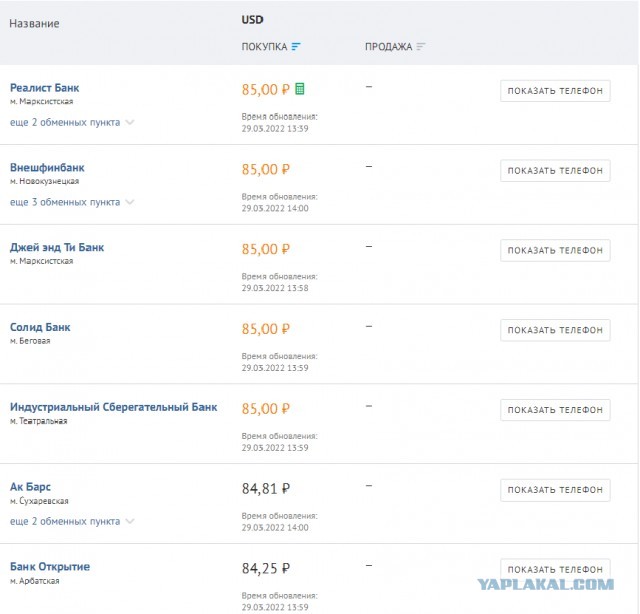
Task: Open the Солид Банк link
Action: click(40, 327)
